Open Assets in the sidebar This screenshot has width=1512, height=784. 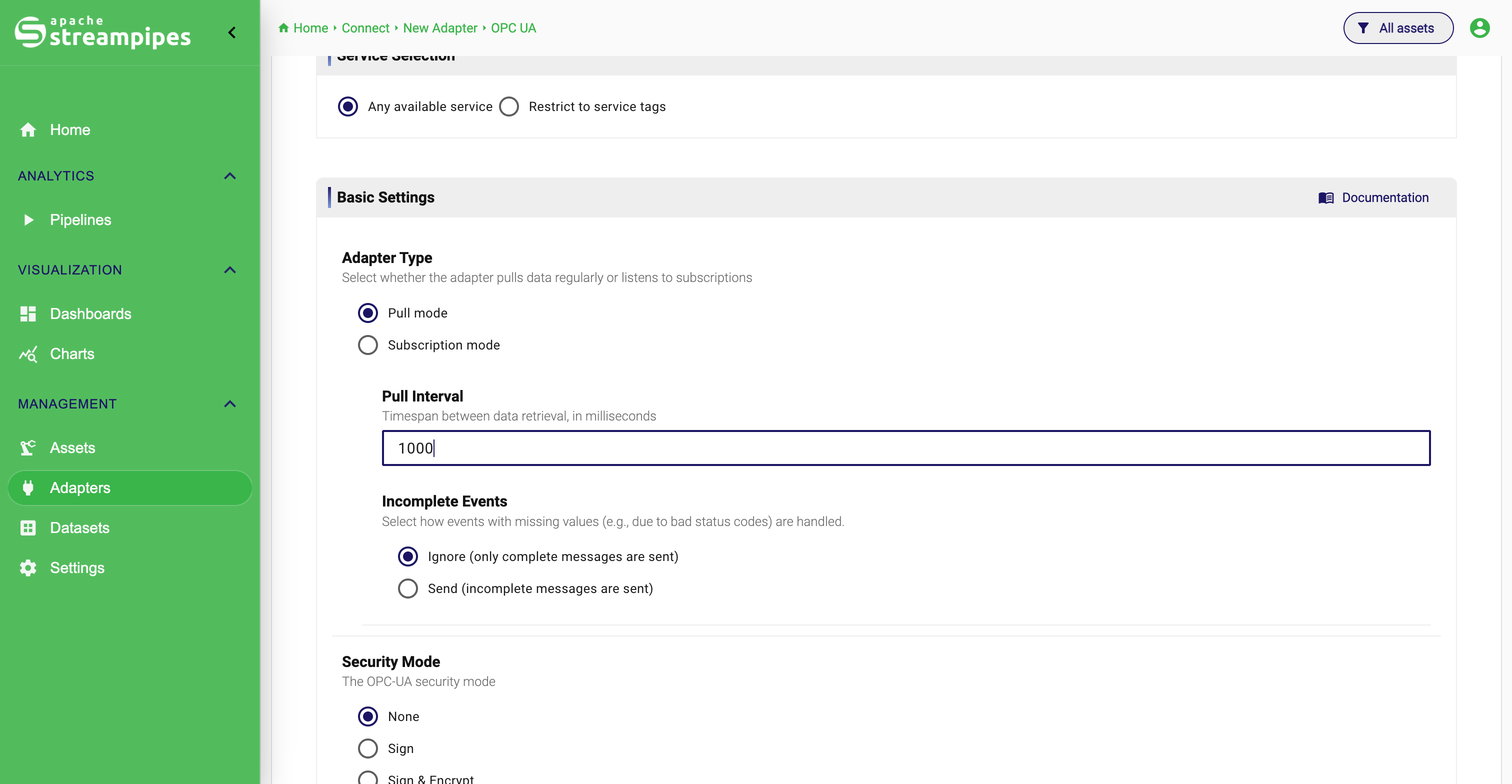(129, 447)
